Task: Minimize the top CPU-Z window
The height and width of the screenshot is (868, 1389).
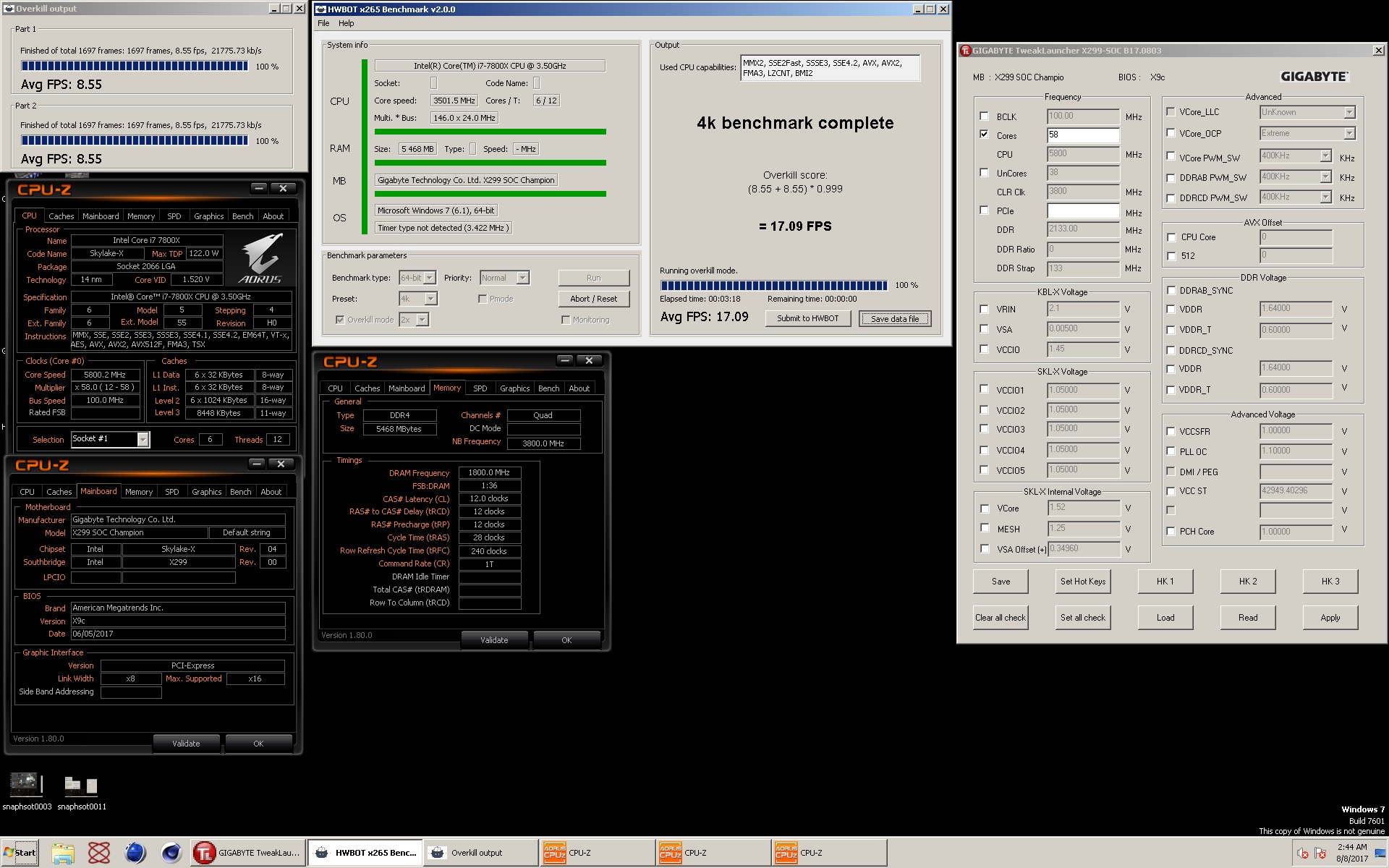Action: [259, 188]
